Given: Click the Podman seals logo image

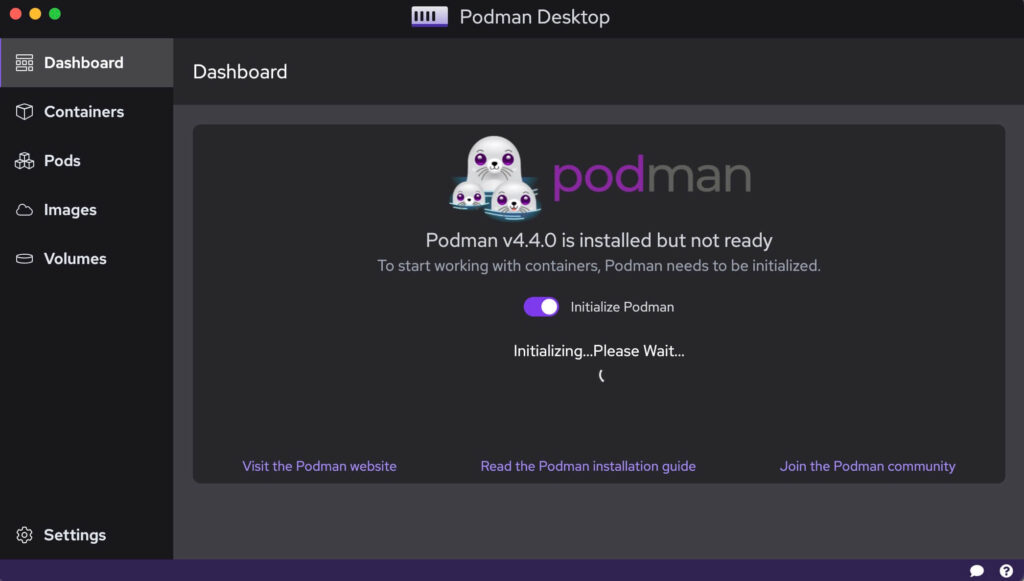Looking at the screenshot, I should [495, 177].
